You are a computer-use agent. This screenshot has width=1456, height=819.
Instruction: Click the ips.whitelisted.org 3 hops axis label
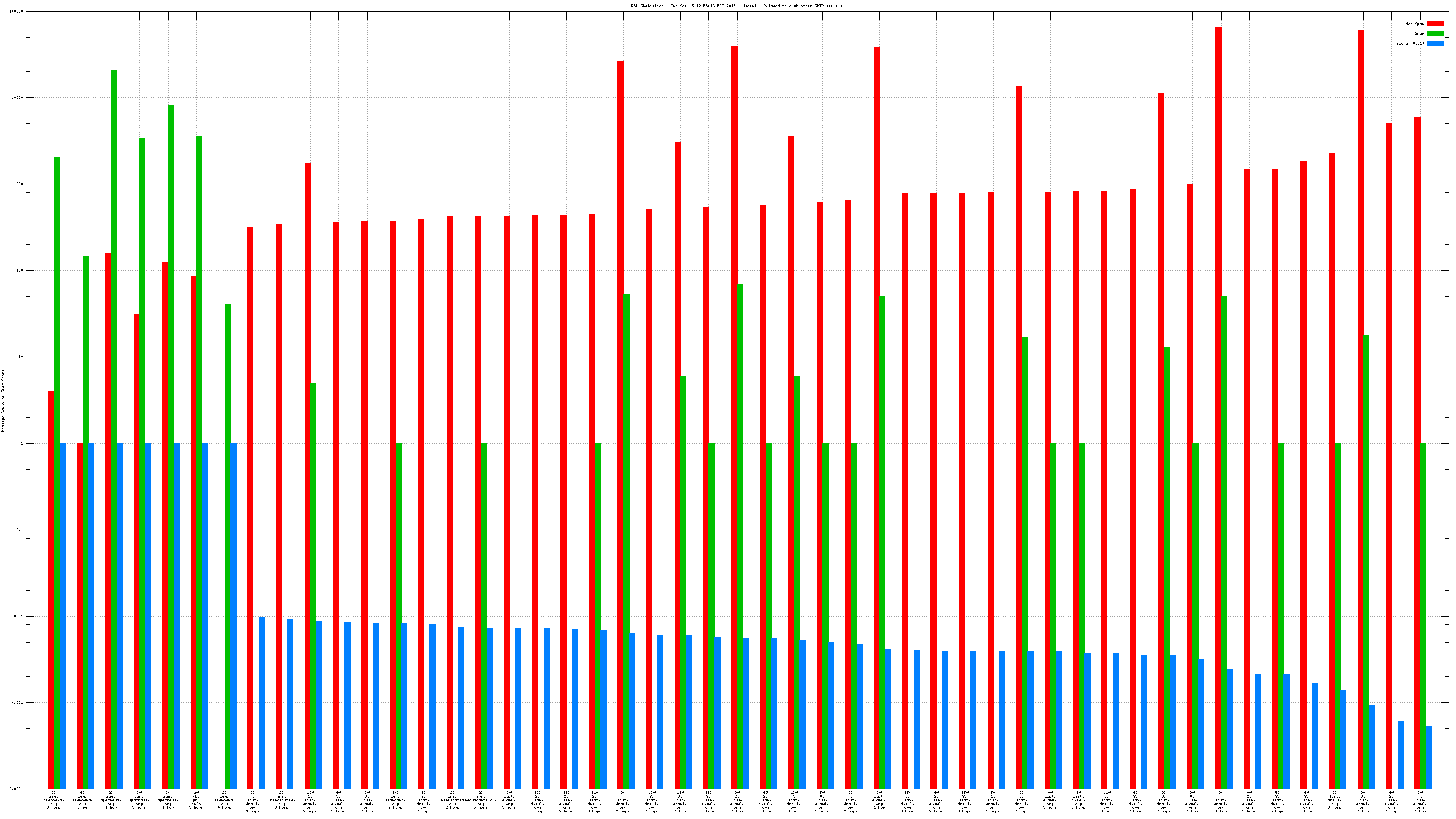pos(281,800)
